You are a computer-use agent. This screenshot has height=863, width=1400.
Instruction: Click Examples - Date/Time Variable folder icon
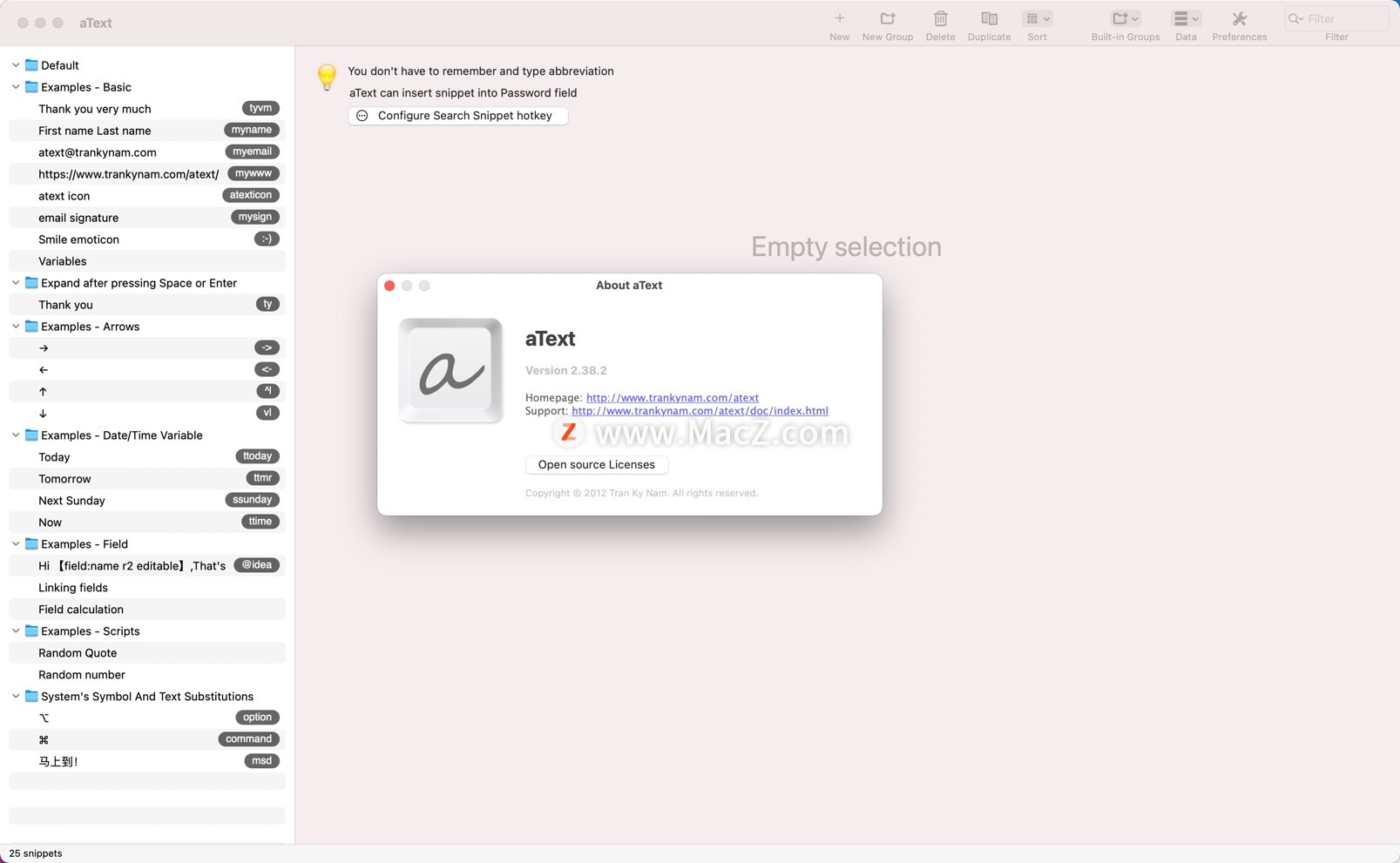tap(31, 435)
